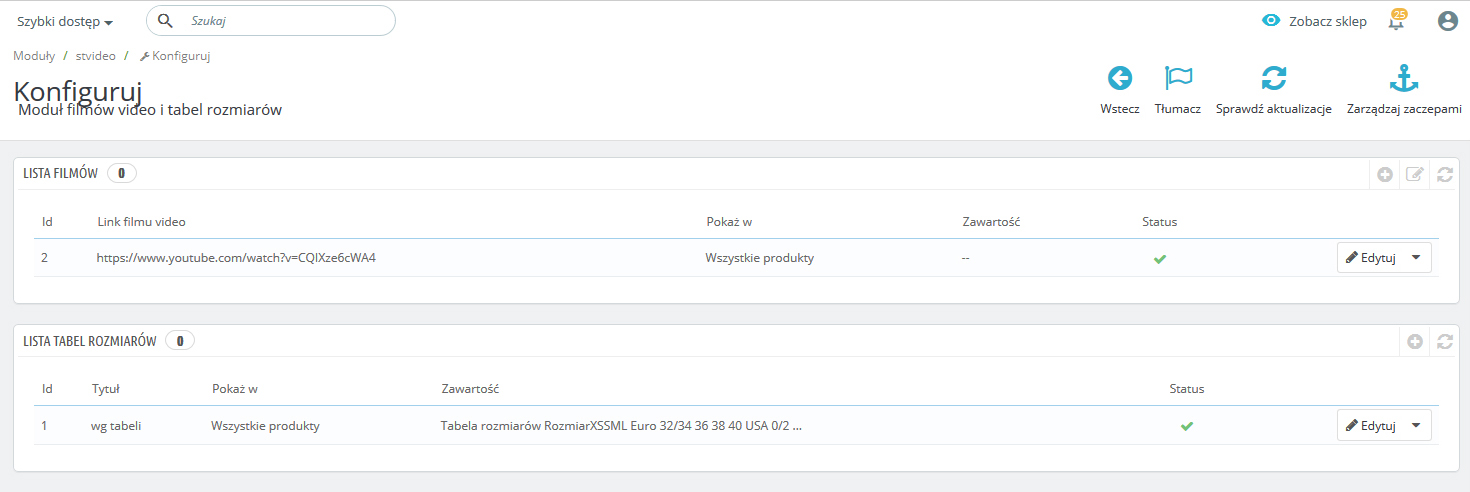
Task: Toggle status checkmark for wg tabeli row
Action: [1187, 426]
